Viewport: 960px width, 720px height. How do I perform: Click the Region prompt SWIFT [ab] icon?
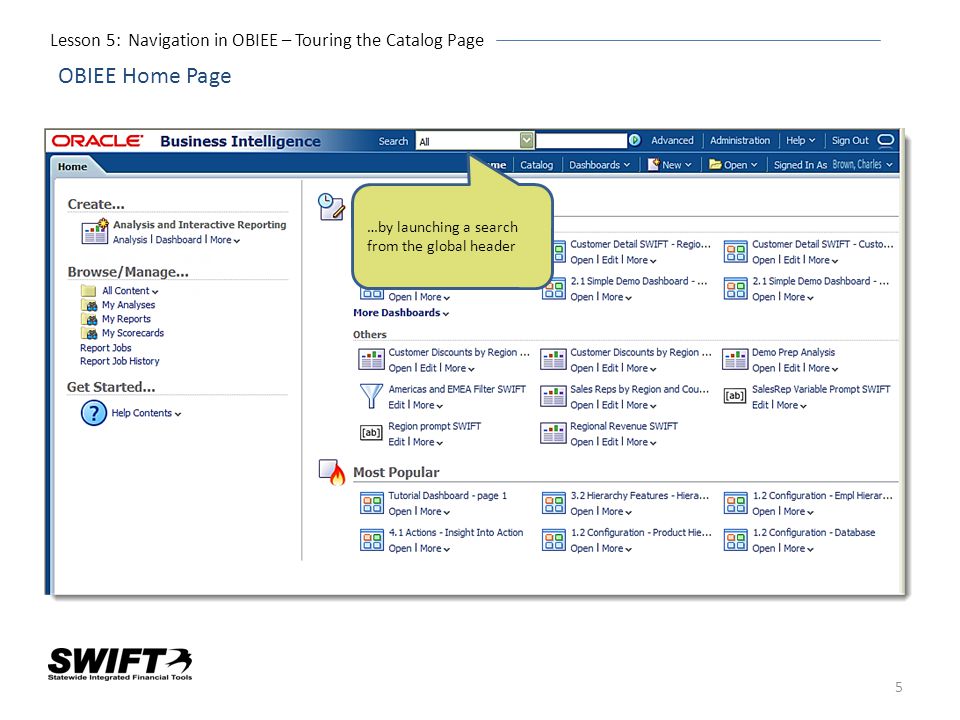[371, 433]
